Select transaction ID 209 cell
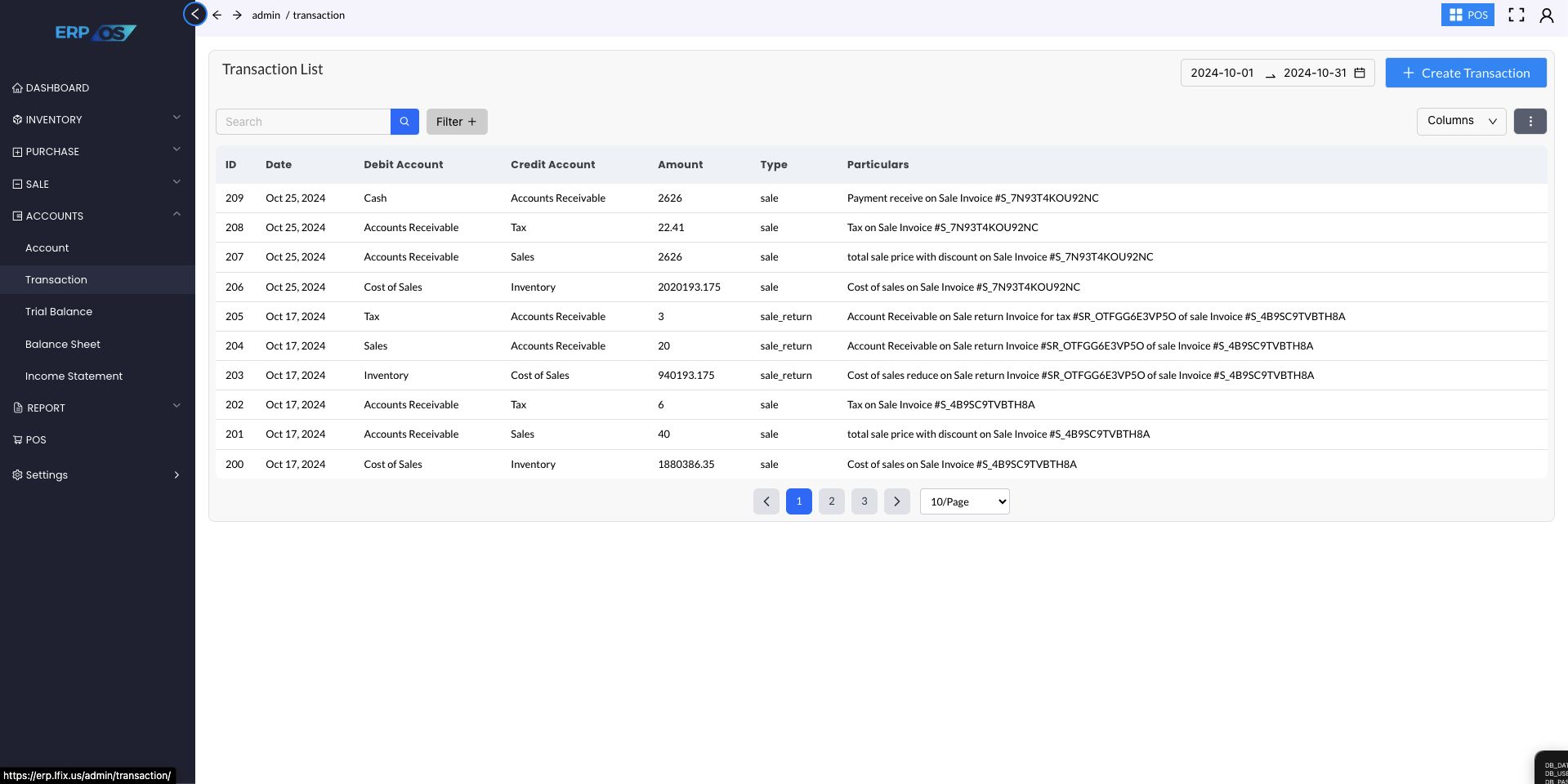 (235, 198)
